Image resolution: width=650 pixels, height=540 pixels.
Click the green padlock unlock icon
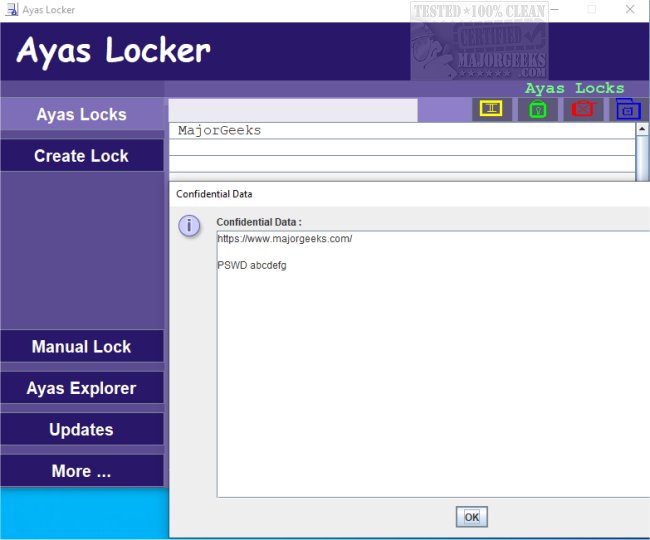click(x=537, y=109)
